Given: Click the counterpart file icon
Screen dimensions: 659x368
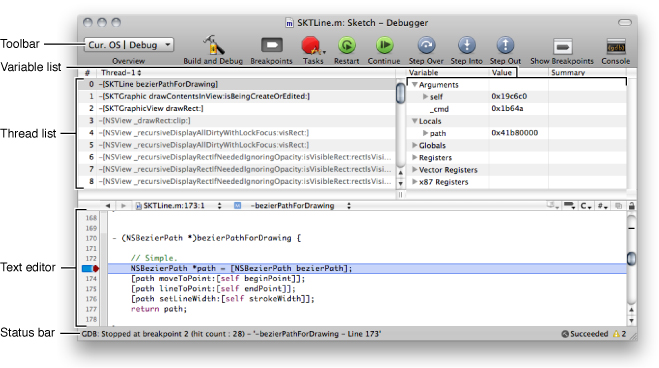Looking at the screenshot, I should click(618, 206).
